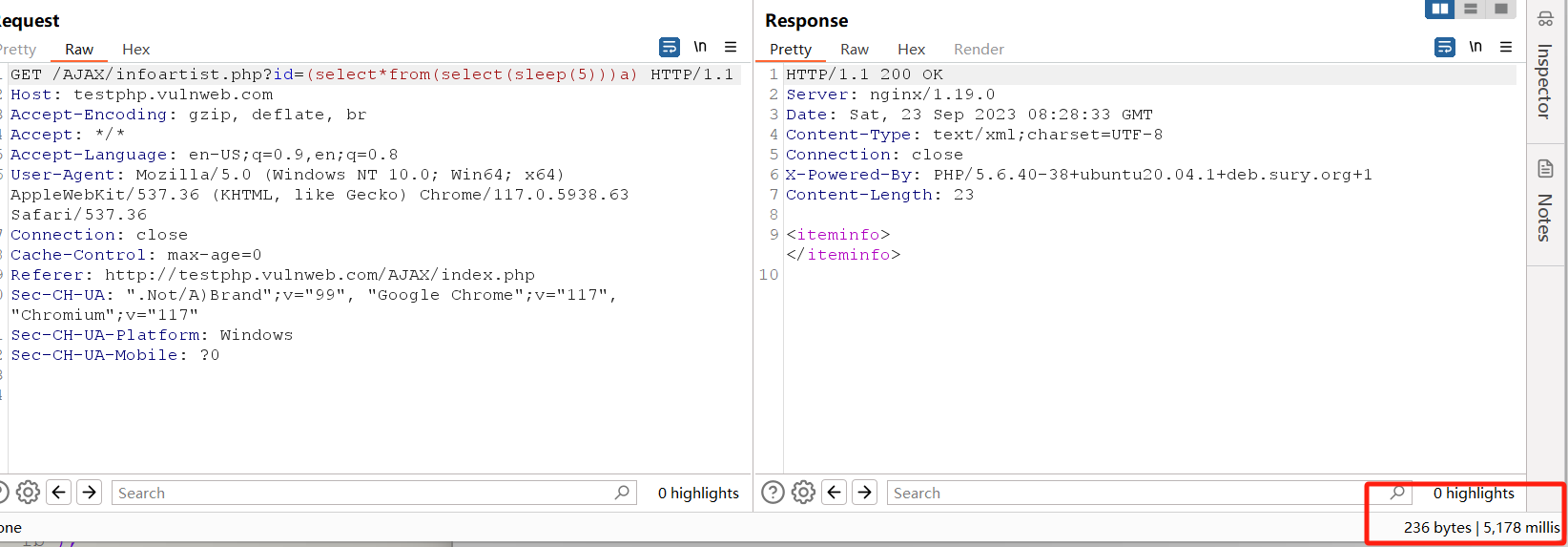Click the Content-Type response header line
The height and width of the screenshot is (547, 1568).
point(975,135)
